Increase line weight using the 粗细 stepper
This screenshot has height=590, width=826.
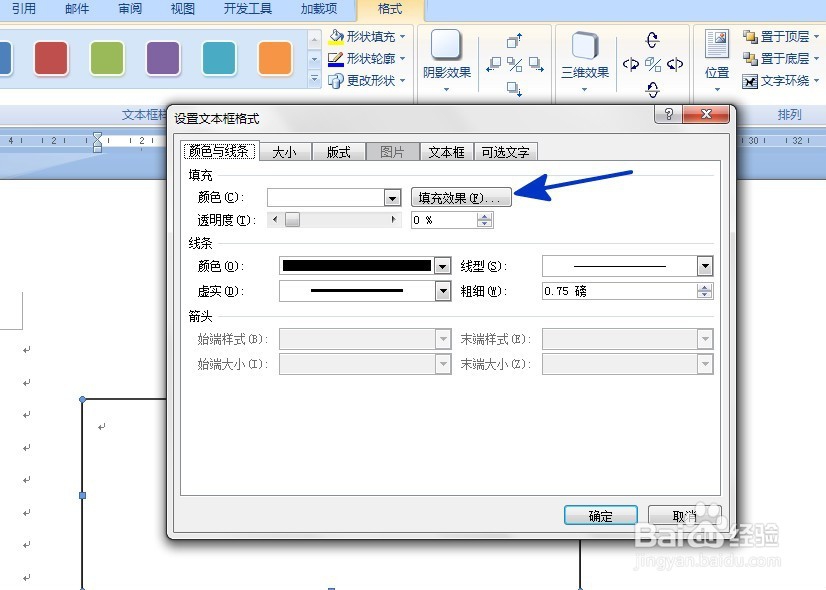(705, 287)
